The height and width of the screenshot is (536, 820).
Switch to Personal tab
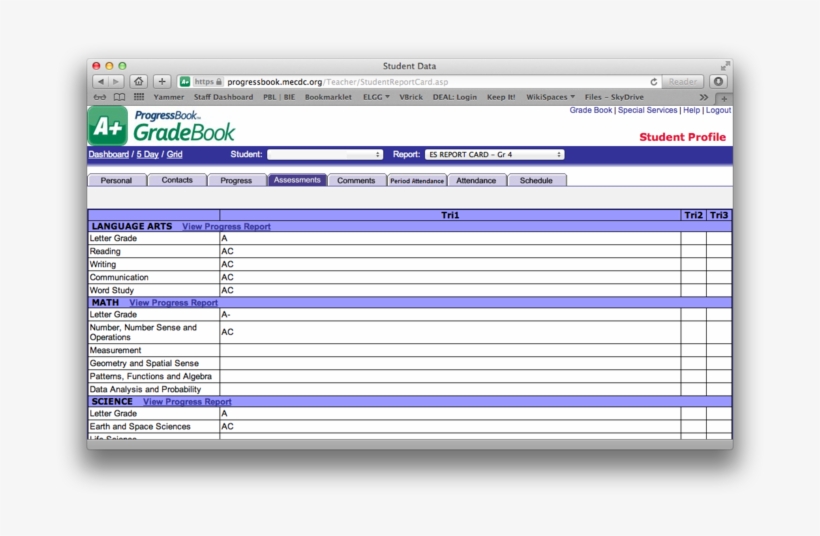(117, 180)
